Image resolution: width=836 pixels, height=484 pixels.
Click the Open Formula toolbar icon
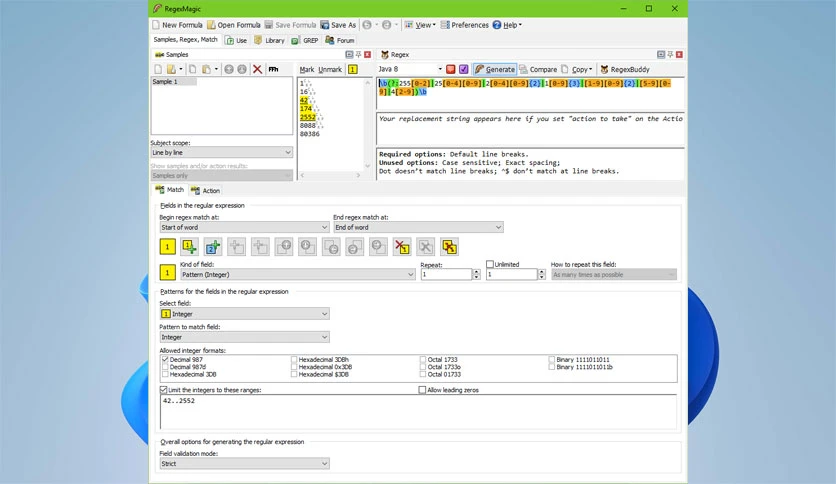click(211, 25)
